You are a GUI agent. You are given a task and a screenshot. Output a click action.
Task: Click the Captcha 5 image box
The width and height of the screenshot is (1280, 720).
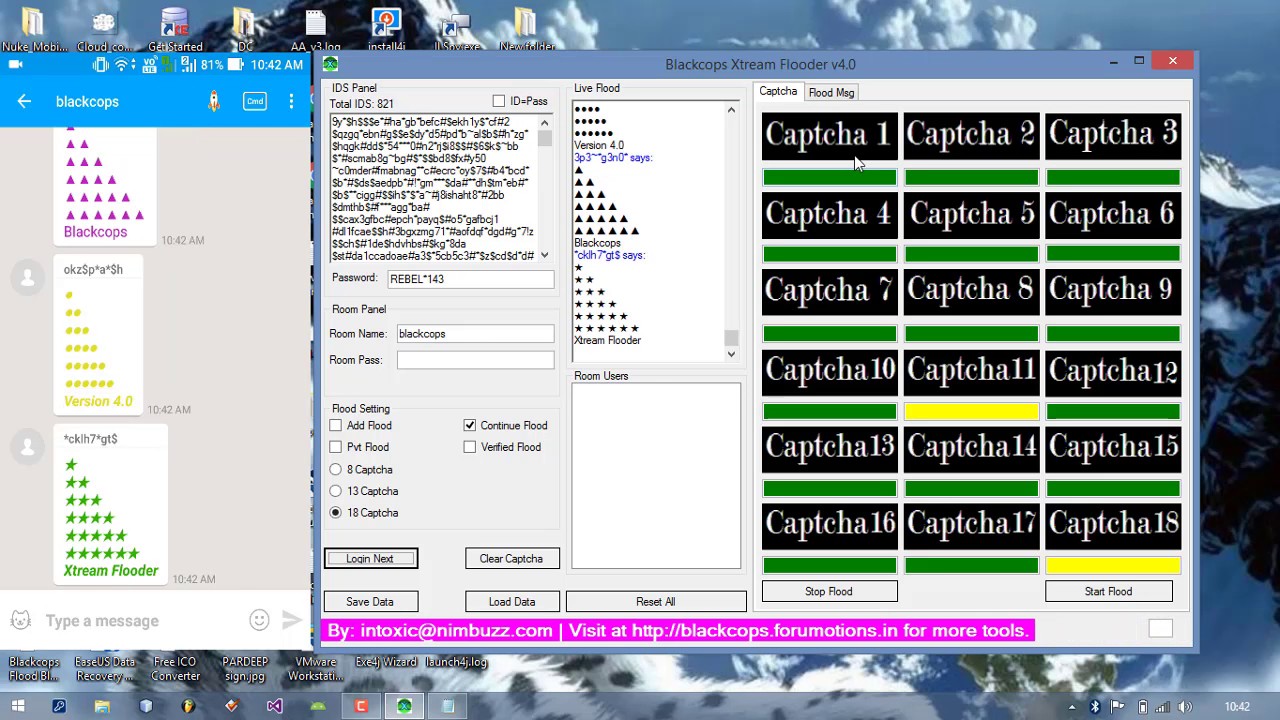click(x=971, y=214)
